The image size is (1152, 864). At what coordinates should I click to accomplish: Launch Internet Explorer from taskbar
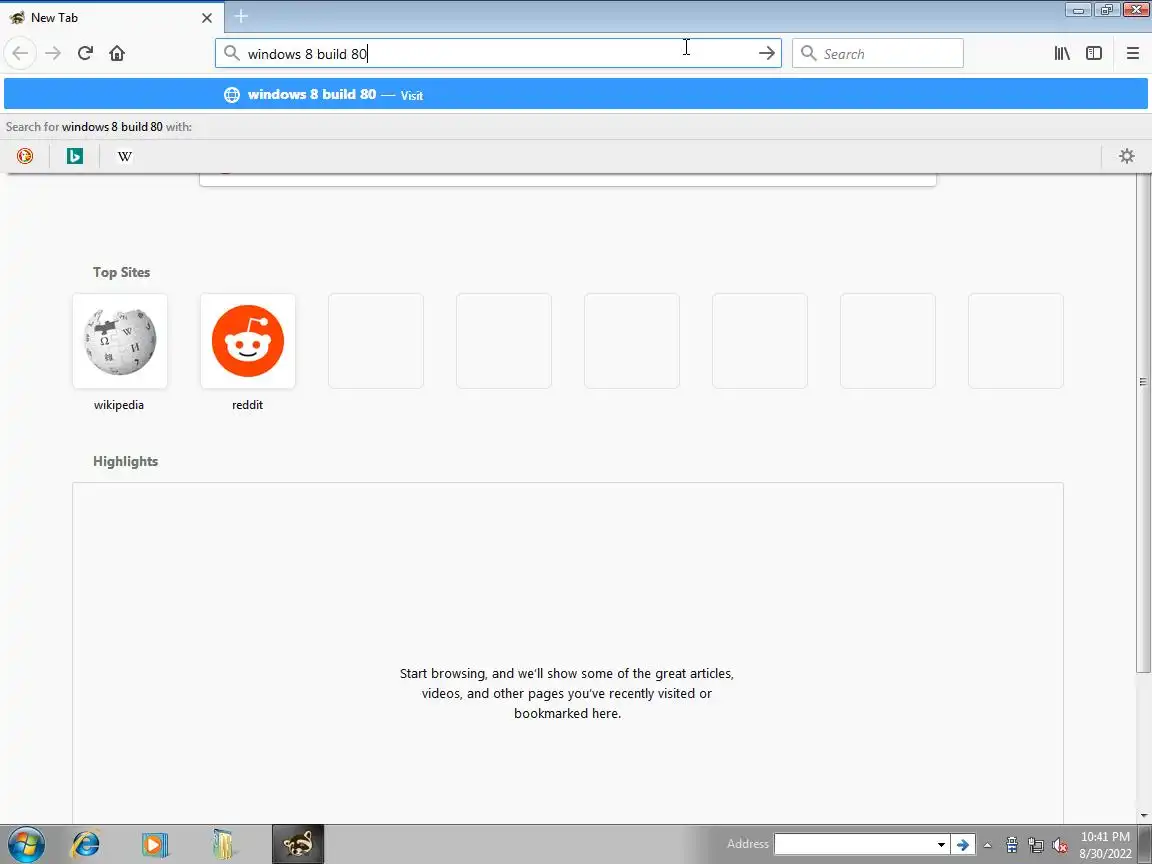tap(85, 844)
